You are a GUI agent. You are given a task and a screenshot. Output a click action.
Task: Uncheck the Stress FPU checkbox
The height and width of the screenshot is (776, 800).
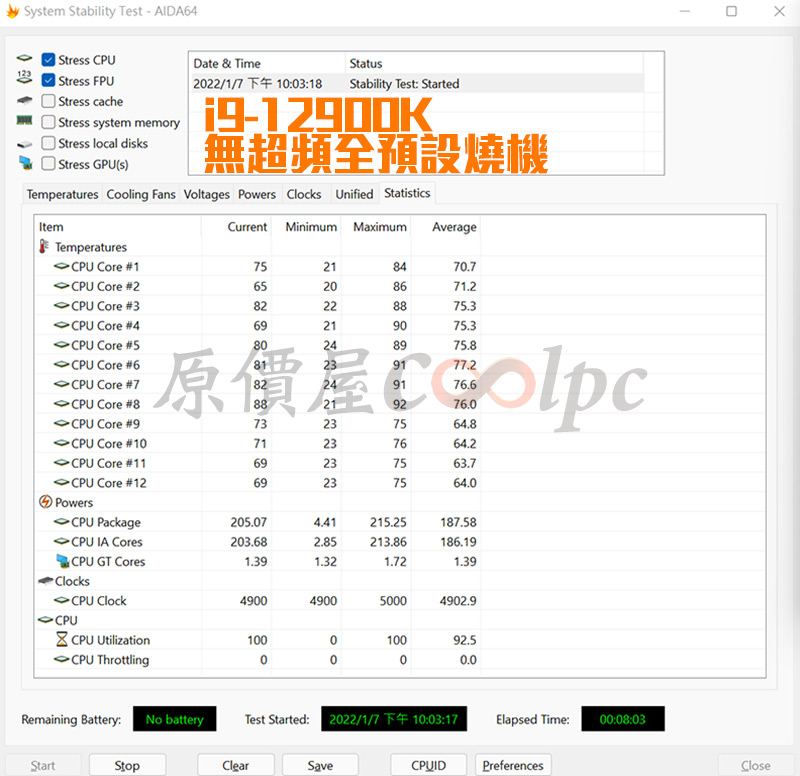pos(48,80)
